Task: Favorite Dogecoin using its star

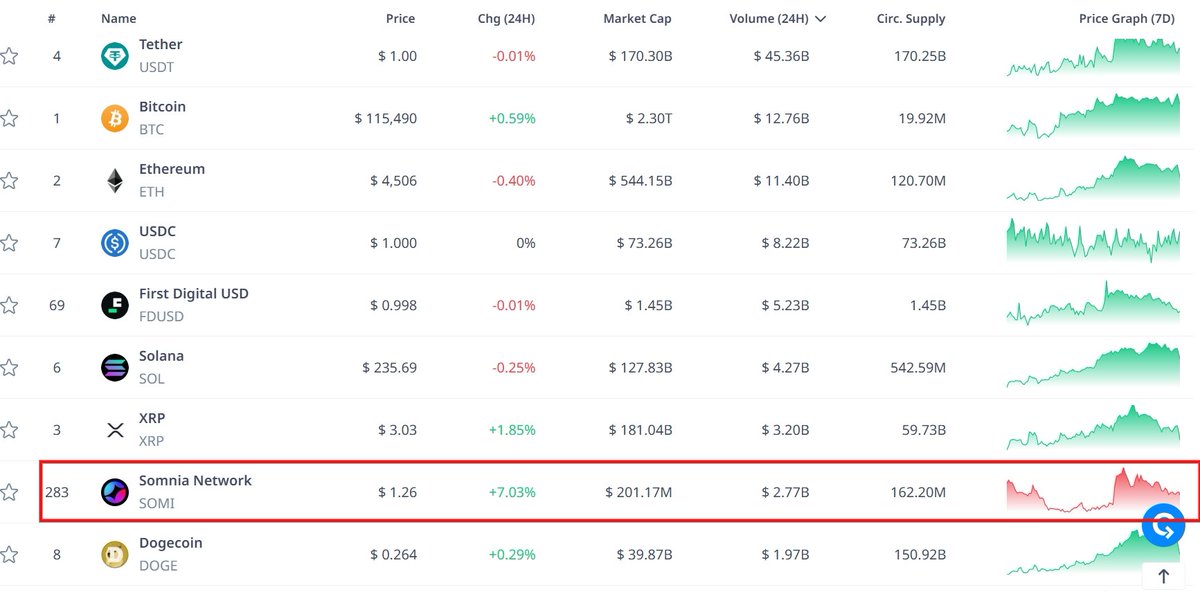Action: [10, 554]
